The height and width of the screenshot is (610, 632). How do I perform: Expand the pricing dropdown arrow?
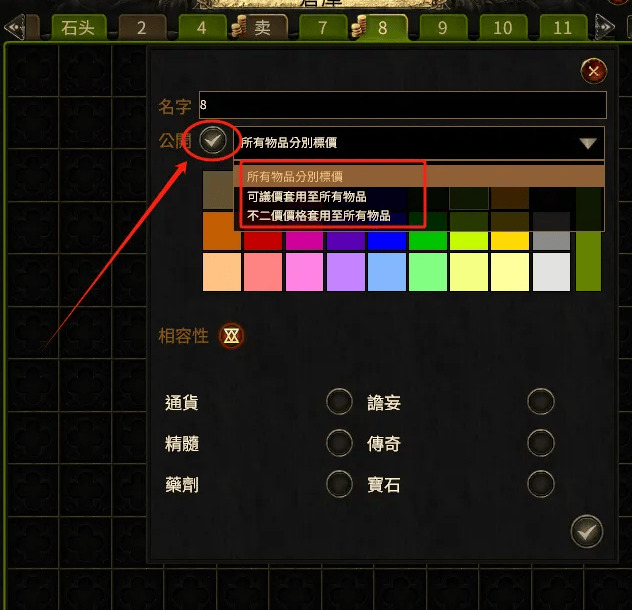[x=588, y=143]
